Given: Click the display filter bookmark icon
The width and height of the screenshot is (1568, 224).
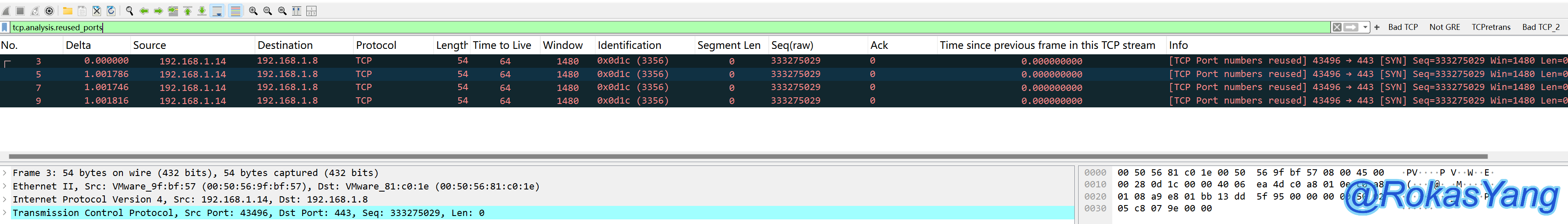Looking at the screenshot, I should (5, 27).
